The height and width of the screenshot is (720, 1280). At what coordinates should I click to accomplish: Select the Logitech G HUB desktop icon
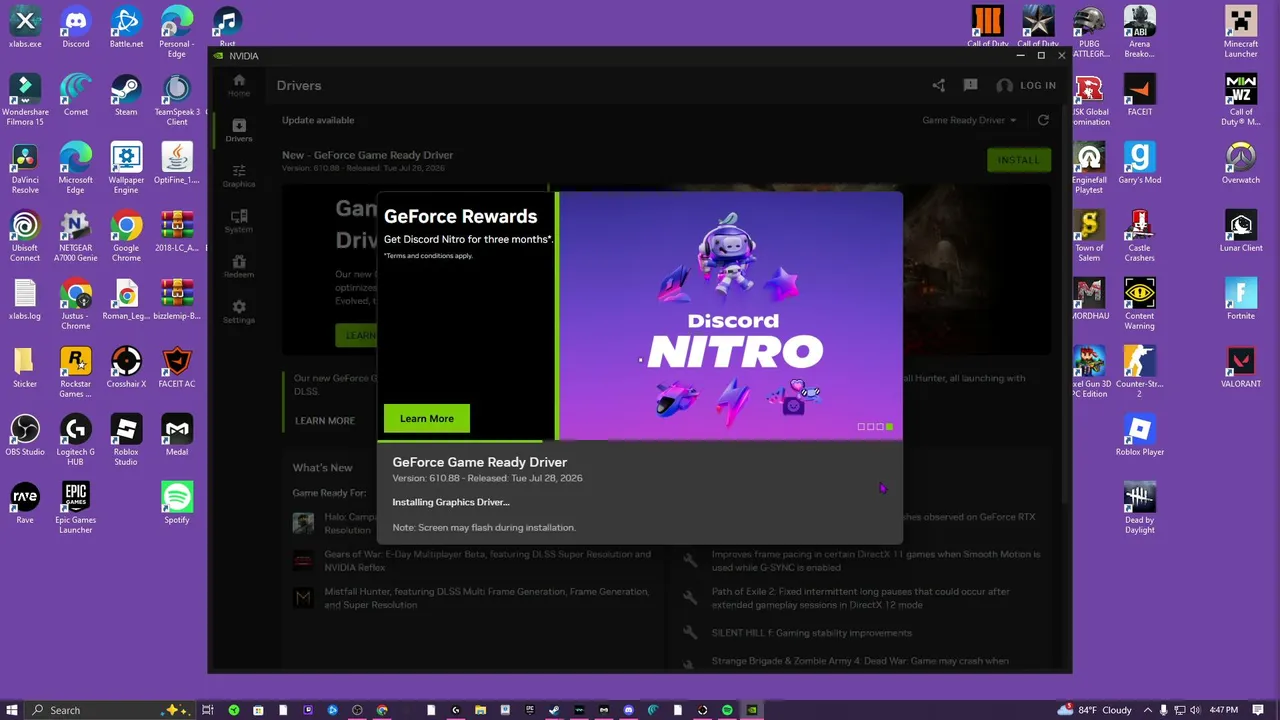(x=76, y=439)
